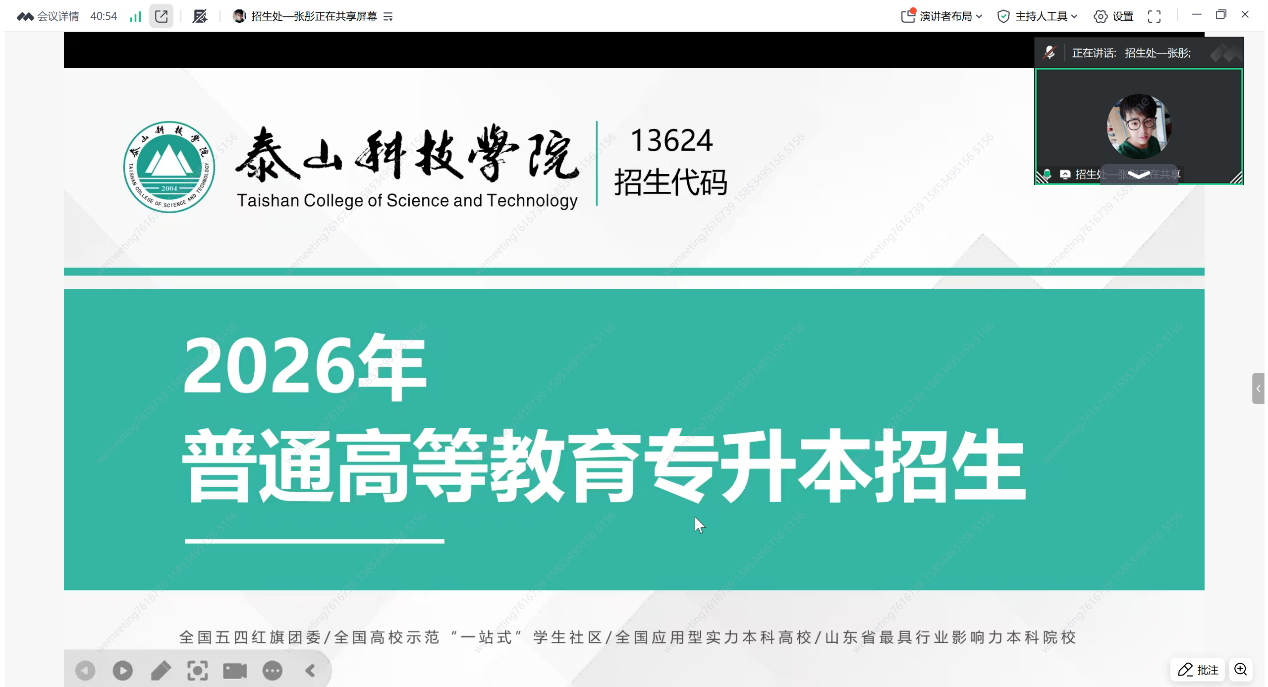Toggle the camera in the slideshow toolbar

[x=235, y=671]
